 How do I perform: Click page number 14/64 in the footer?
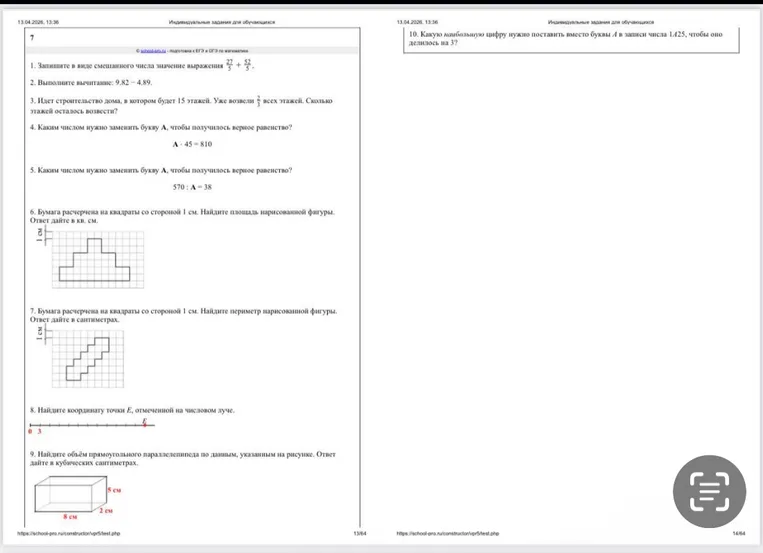(738, 534)
